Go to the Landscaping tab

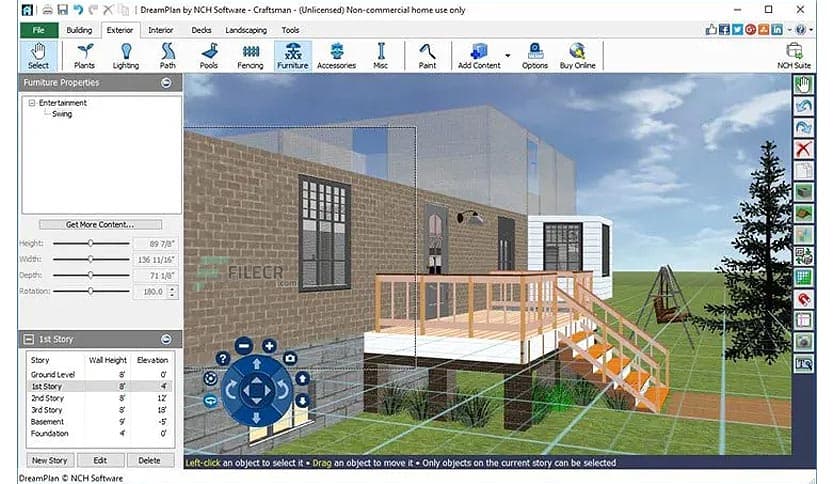coord(246,30)
